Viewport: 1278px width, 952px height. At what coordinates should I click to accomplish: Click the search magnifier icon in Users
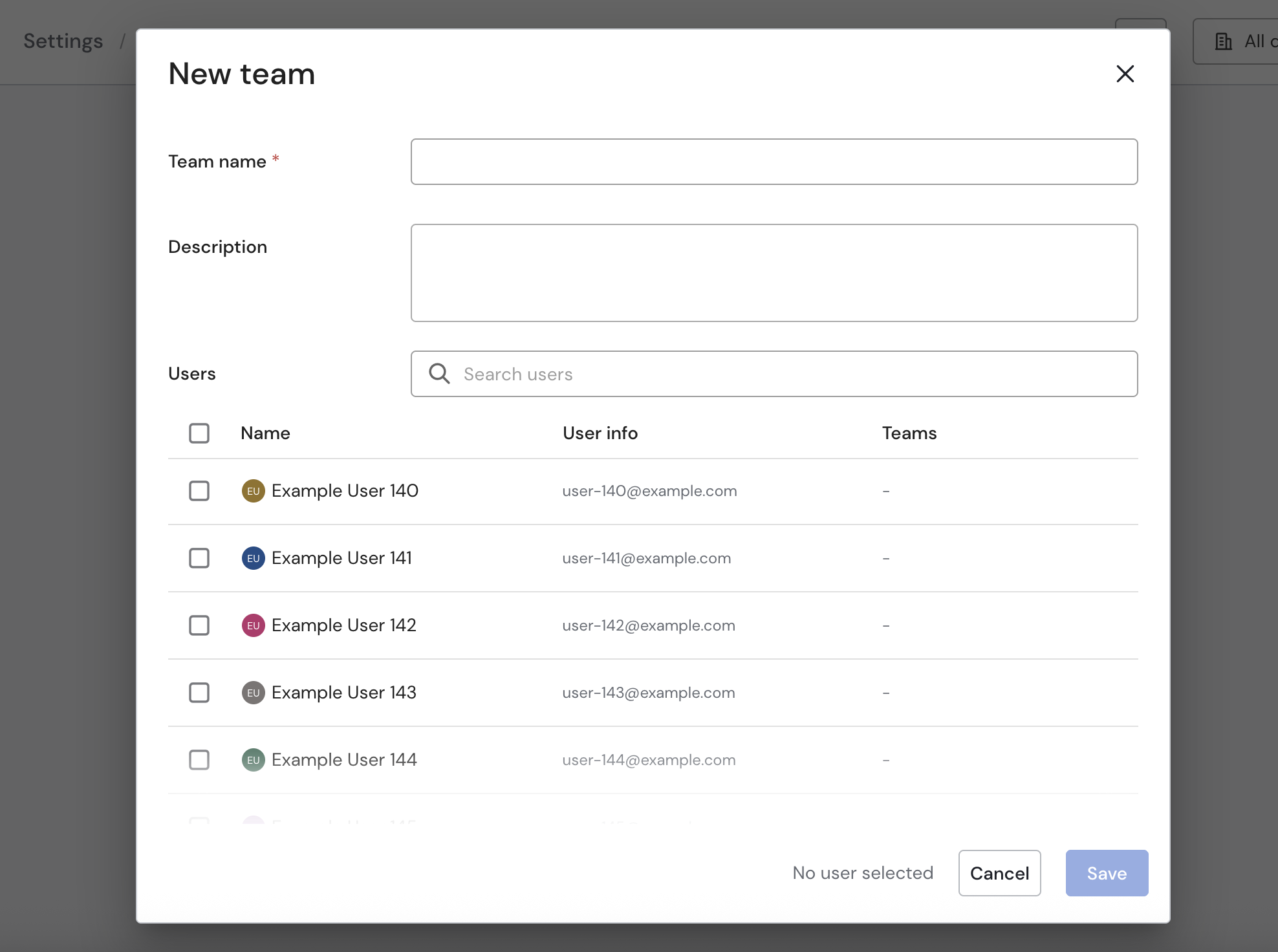439,374
